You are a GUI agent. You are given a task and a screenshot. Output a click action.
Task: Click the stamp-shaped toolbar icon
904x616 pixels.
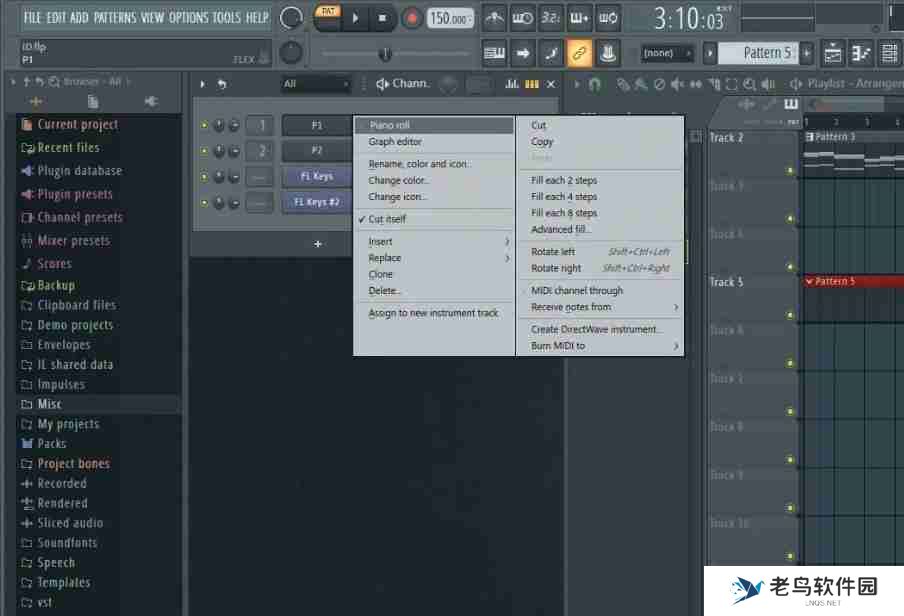pos(608,54)
